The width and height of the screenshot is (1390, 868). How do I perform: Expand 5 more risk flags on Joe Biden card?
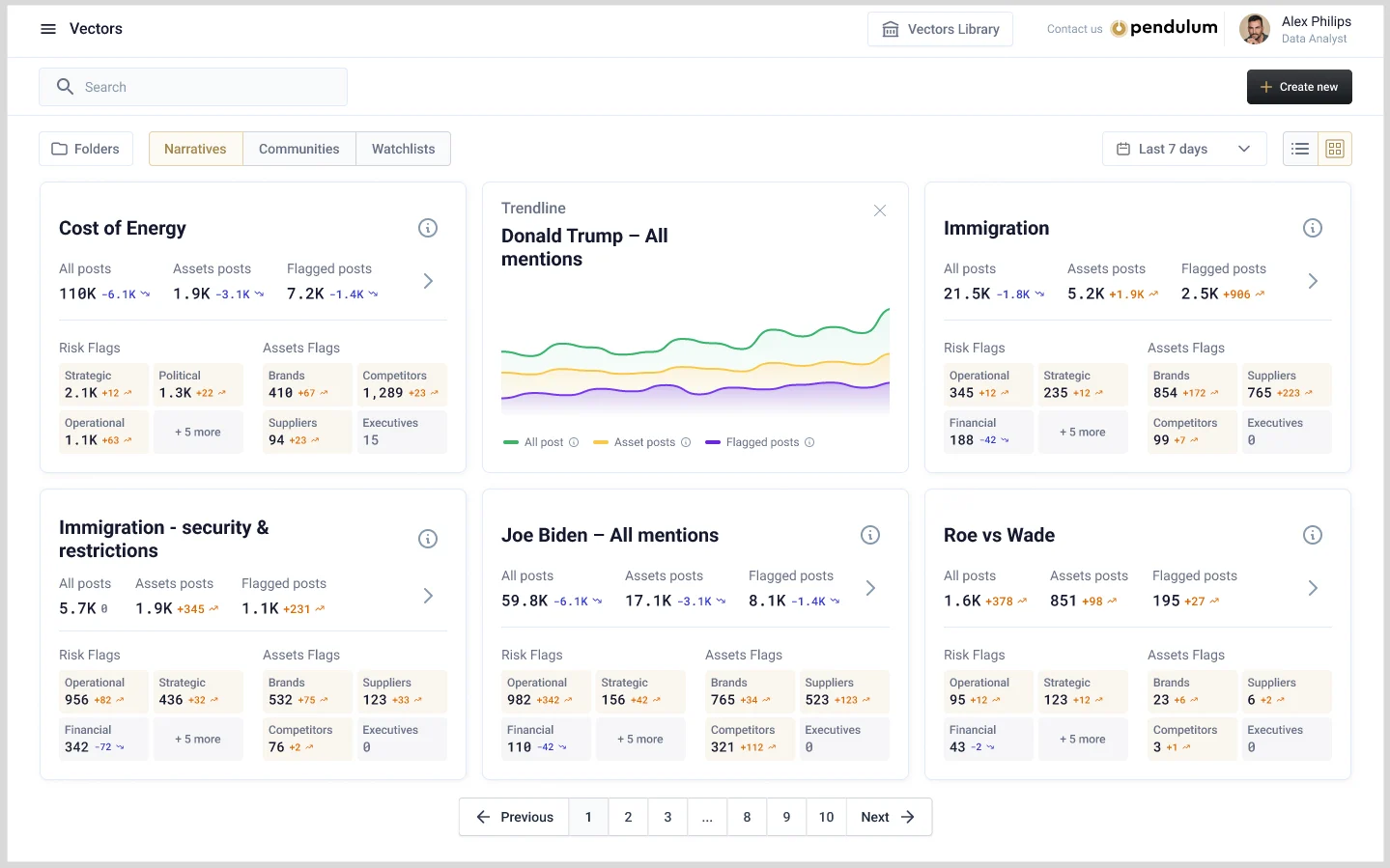point(640,738)
